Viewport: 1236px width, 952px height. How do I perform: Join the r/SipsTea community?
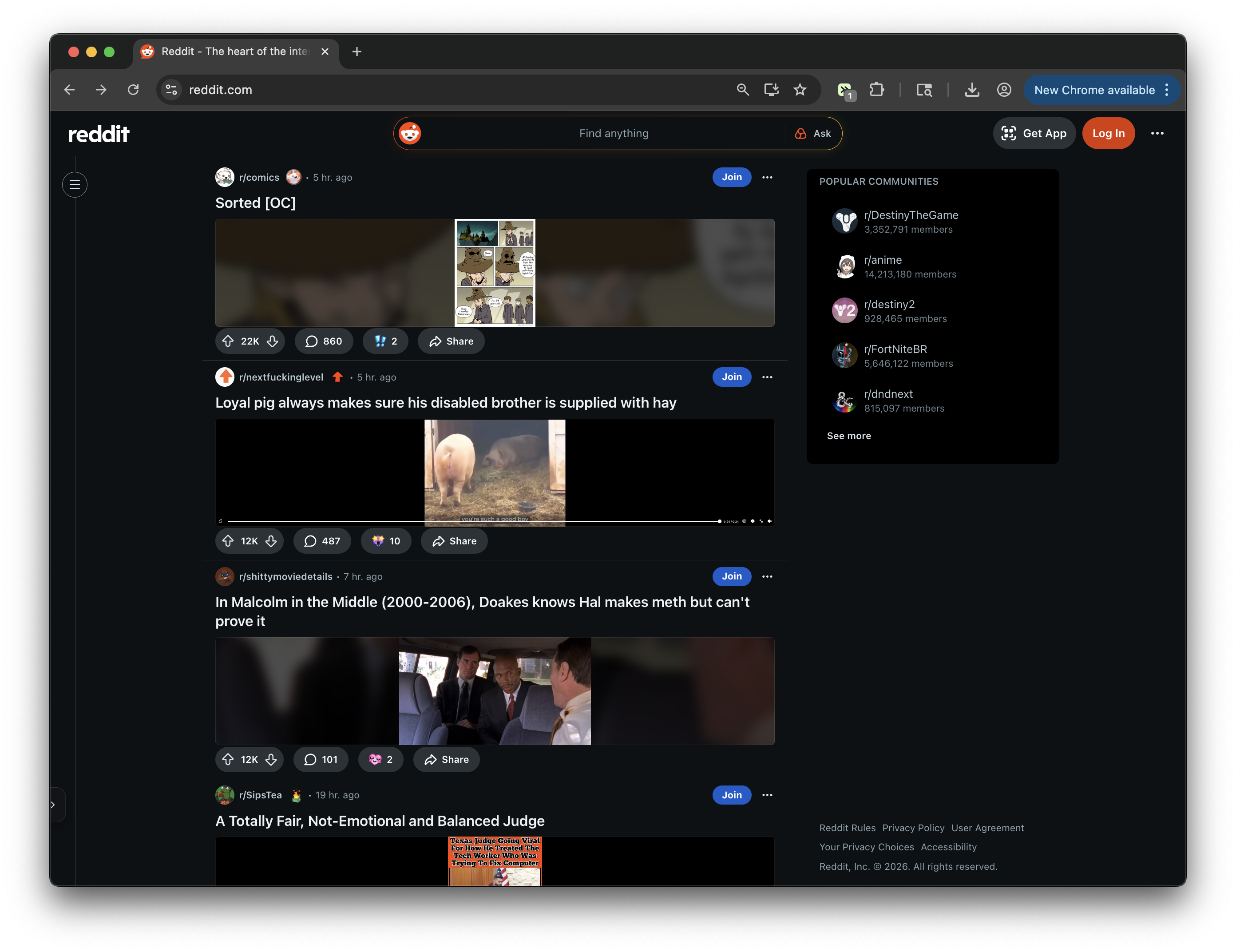coord(731,795)
